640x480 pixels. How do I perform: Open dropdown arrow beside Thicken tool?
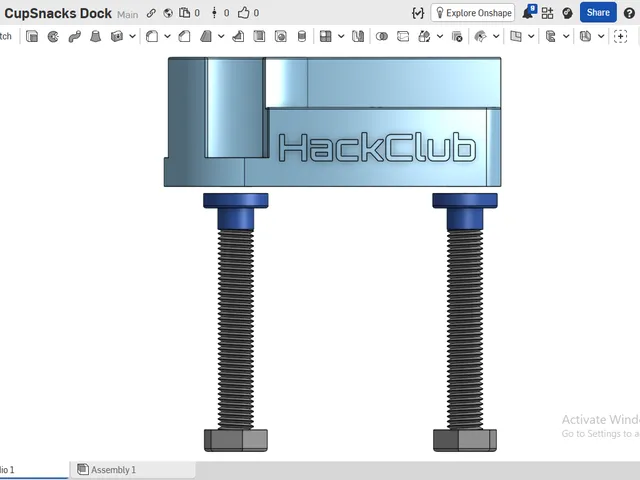coord(132,36)
